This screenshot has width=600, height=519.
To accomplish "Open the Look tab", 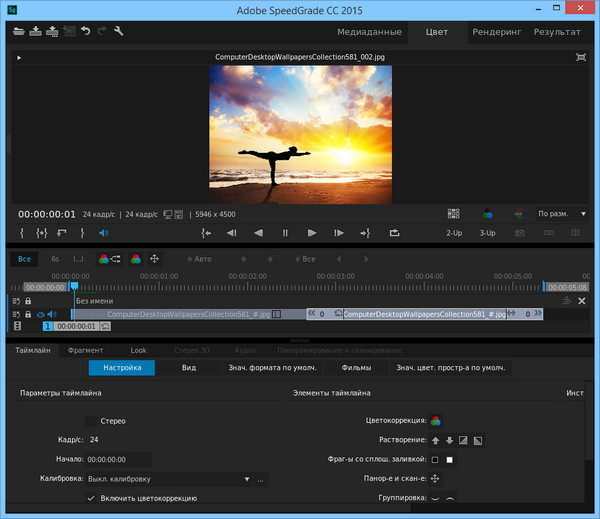I will (138, 351).
